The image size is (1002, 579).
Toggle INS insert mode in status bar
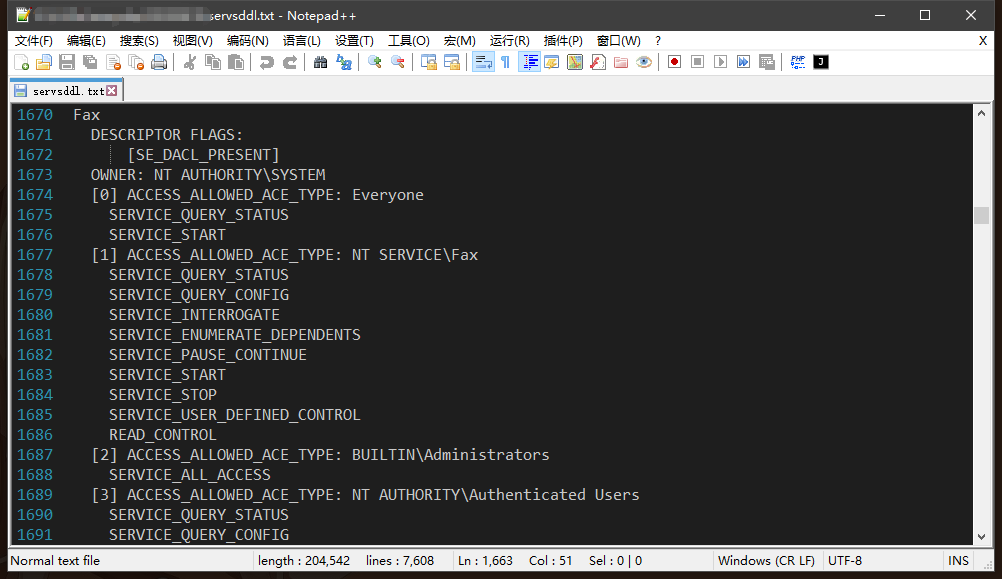pyautogui.click(x=958, y=561)
